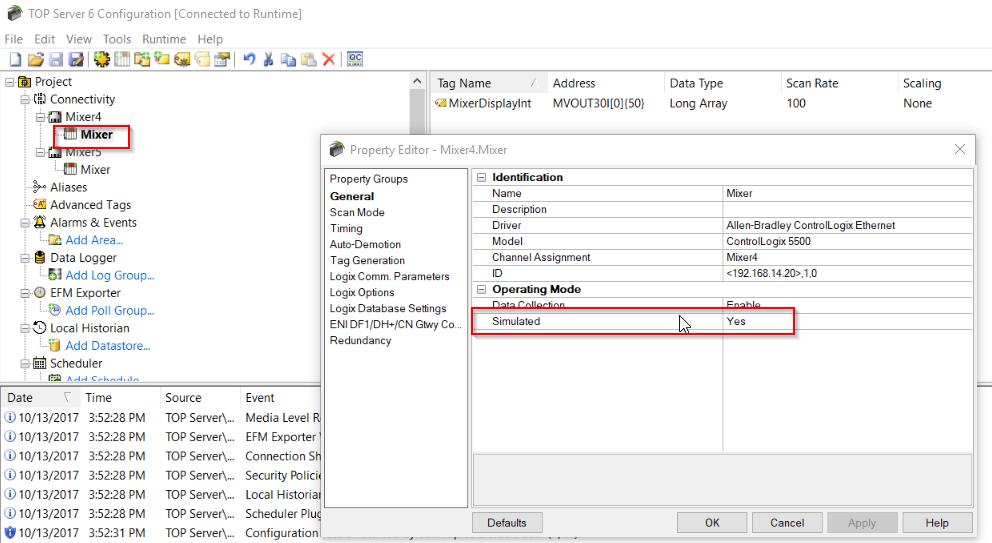The height and width of the screenshot is (543, 992).
Task: Select Mixer device under Mixer5
Action: [x=95, y=170]
